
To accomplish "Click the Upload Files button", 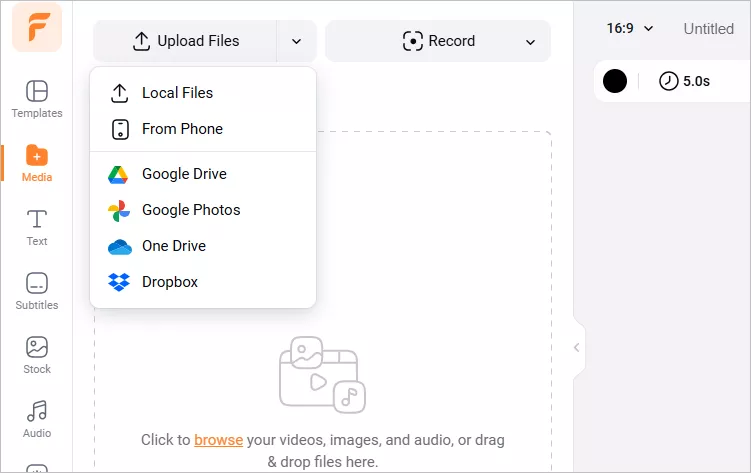I will click(x=185, y=41).
